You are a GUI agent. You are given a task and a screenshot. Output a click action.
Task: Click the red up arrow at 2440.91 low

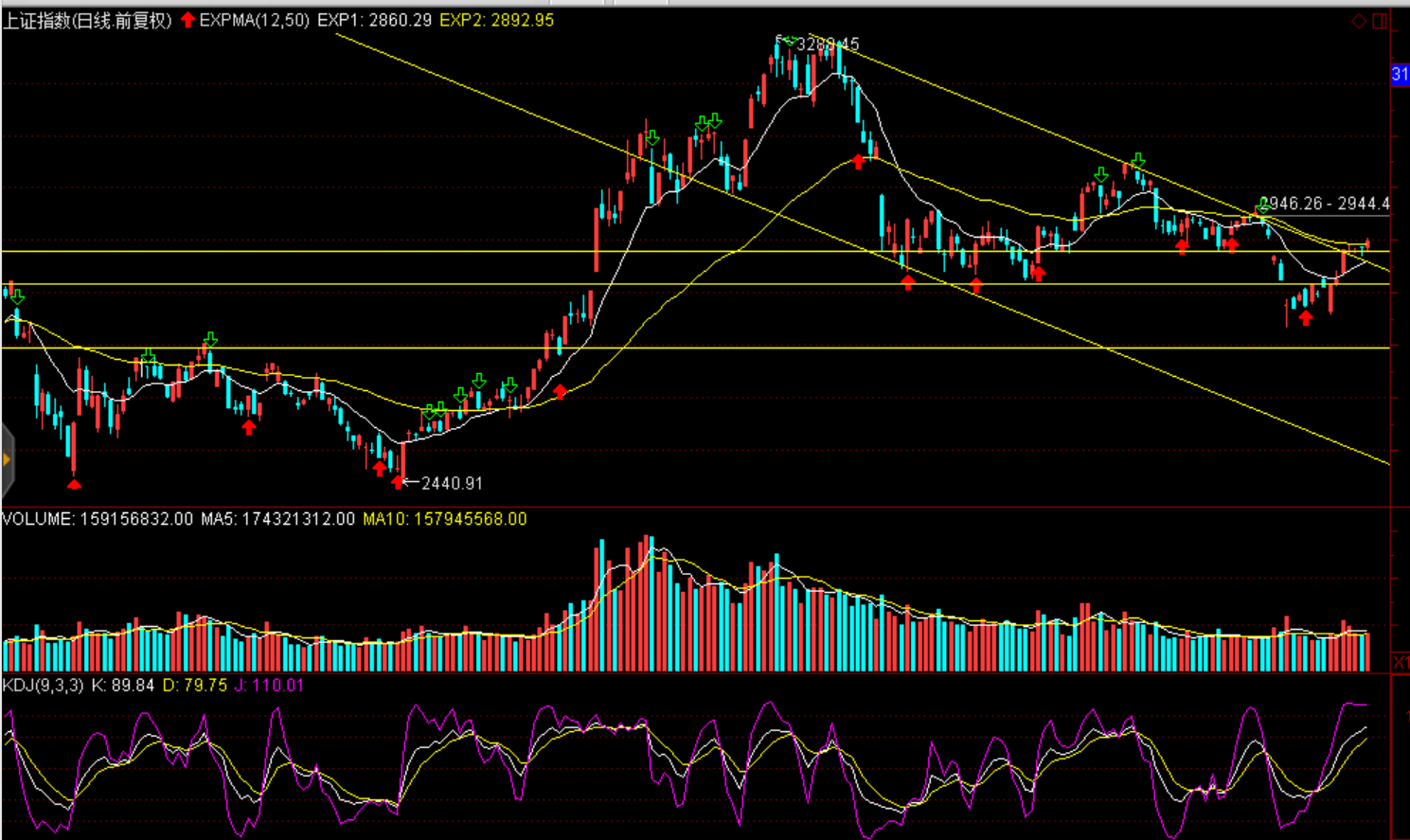click(x=398, y=483)
